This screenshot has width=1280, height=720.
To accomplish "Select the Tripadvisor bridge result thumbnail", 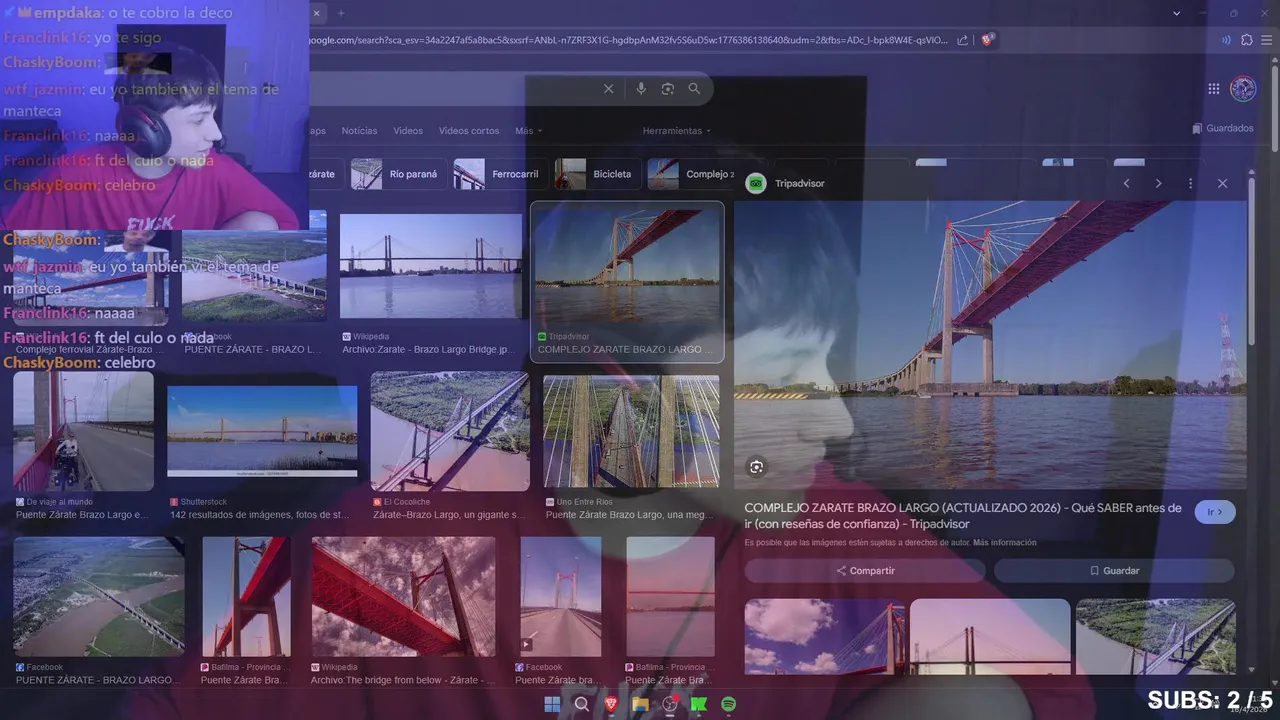I will [x=627, y=264].
